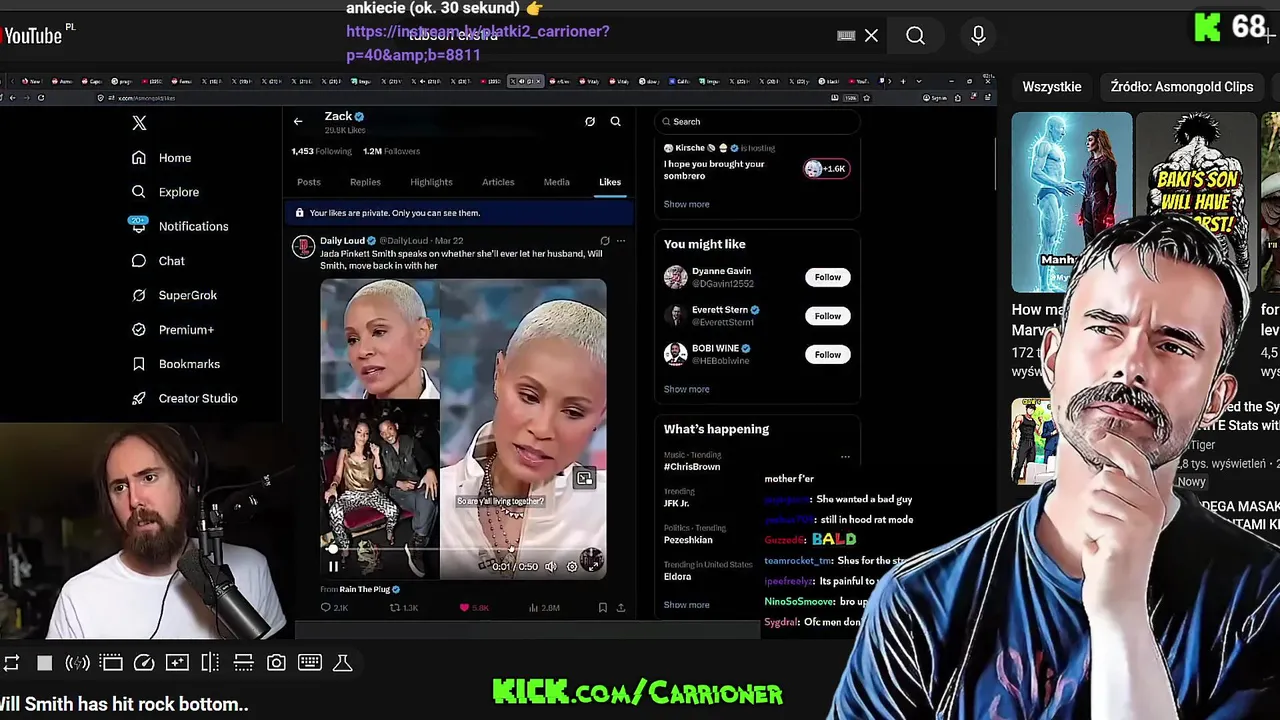Open SuperGrok in X sidebar
The height and width of the screenshot is (720, 1280).
pos(174,295)
